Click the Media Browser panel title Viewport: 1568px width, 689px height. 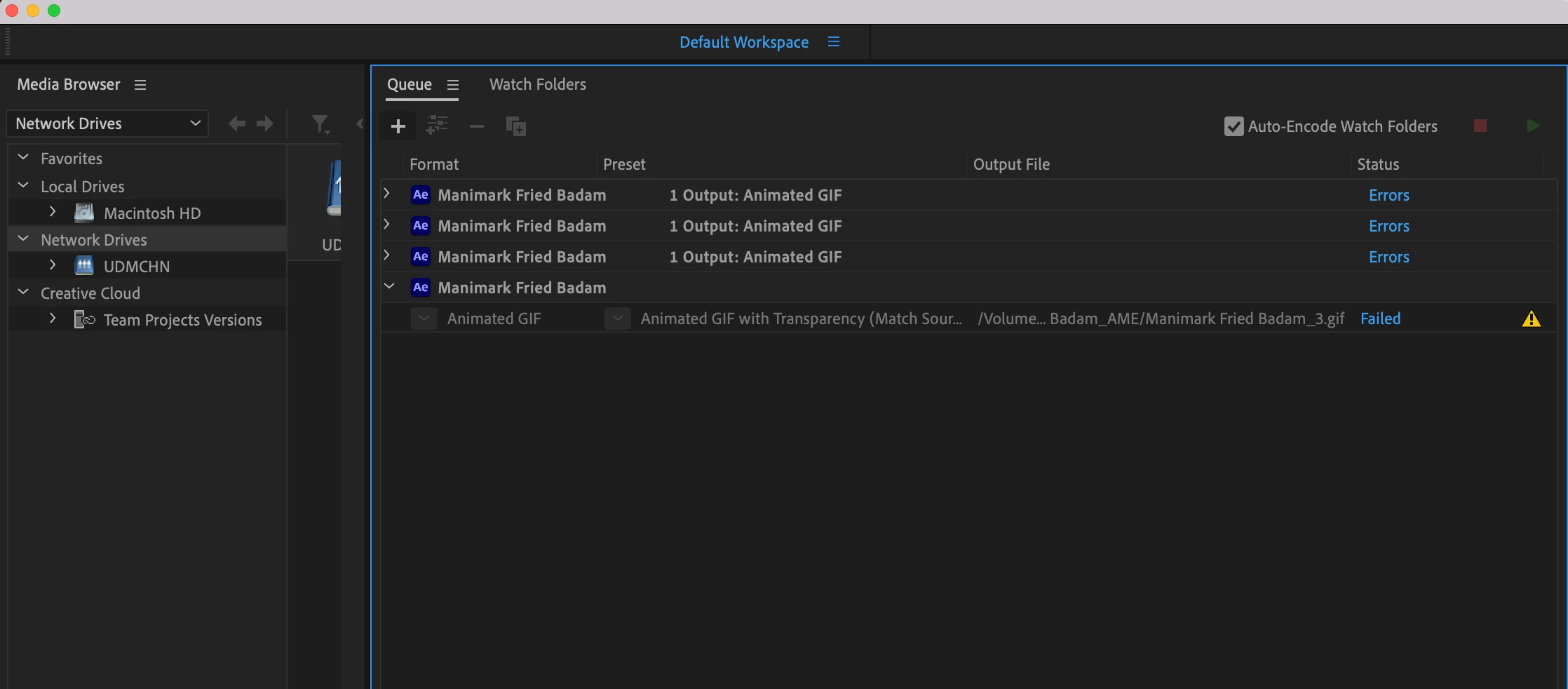[x=69, y=85]
